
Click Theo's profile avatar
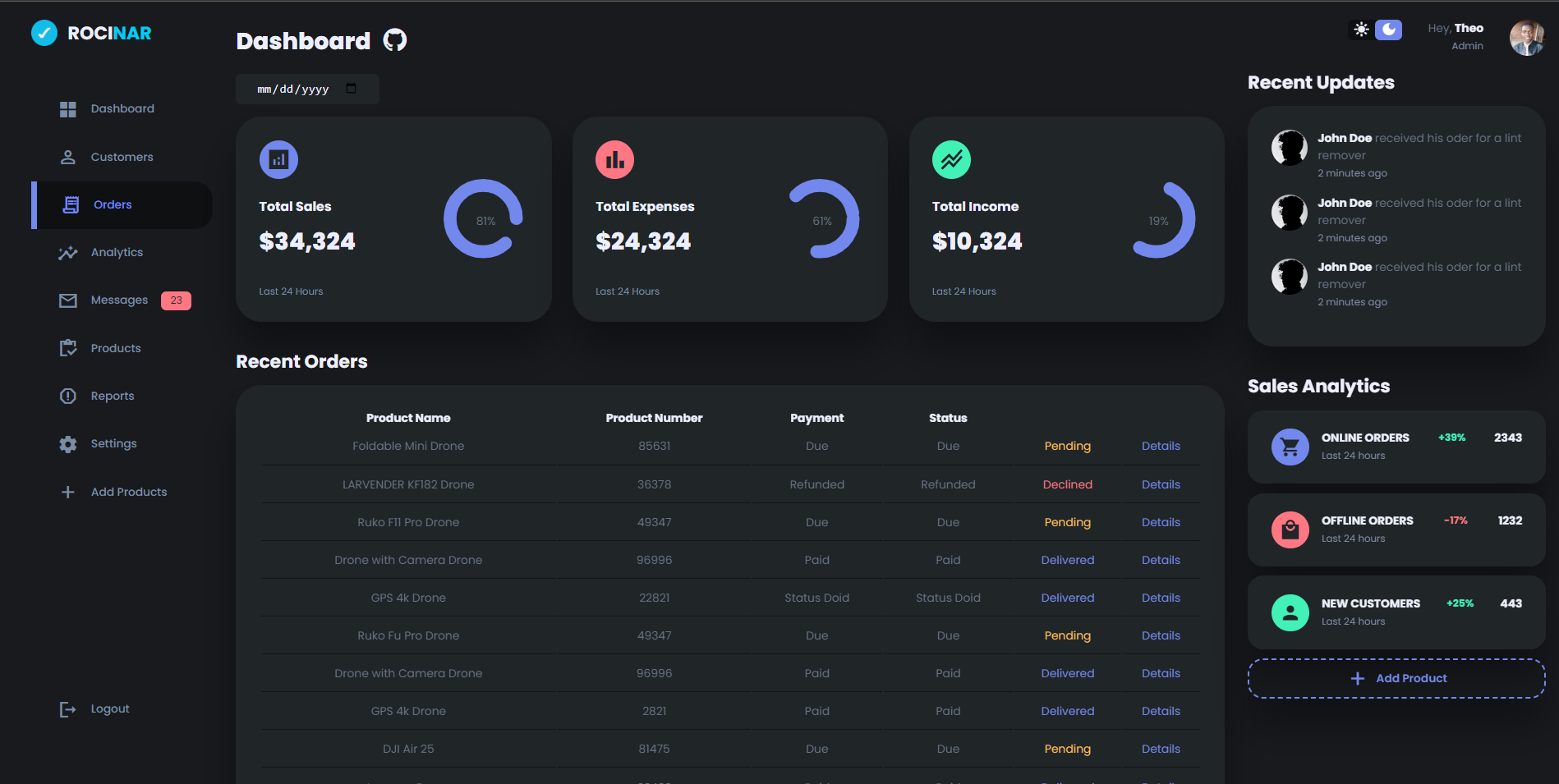[x=1526, y=37]
